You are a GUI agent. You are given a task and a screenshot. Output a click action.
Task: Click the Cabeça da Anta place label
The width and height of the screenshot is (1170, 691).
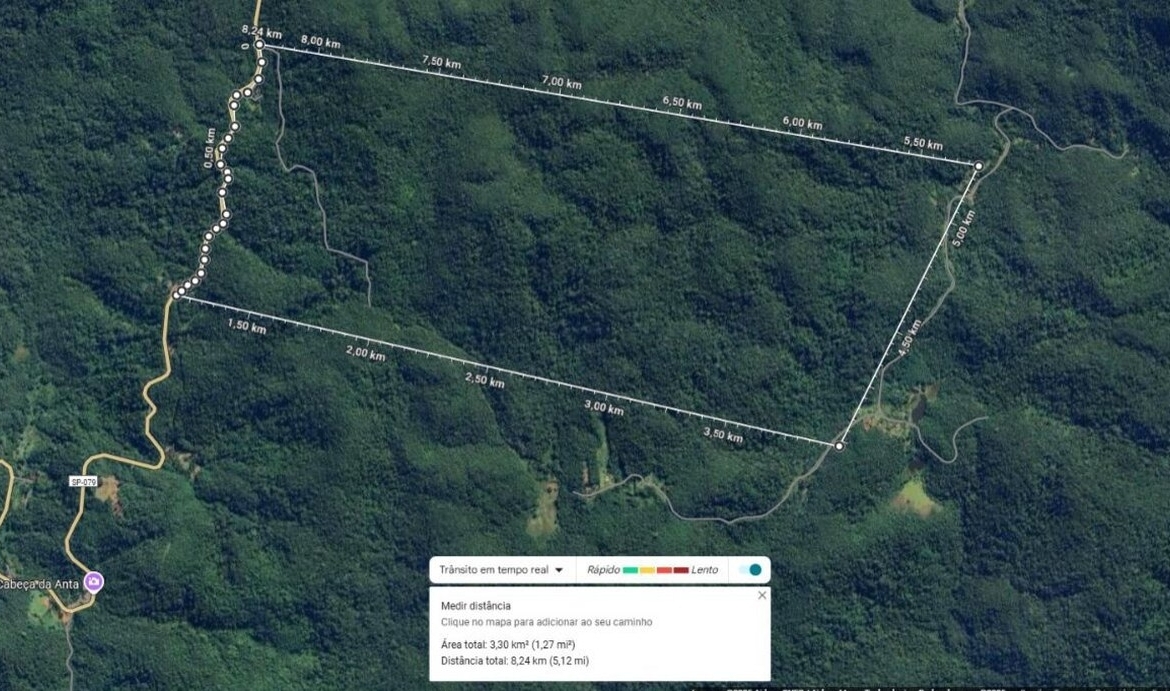point(39,584)
